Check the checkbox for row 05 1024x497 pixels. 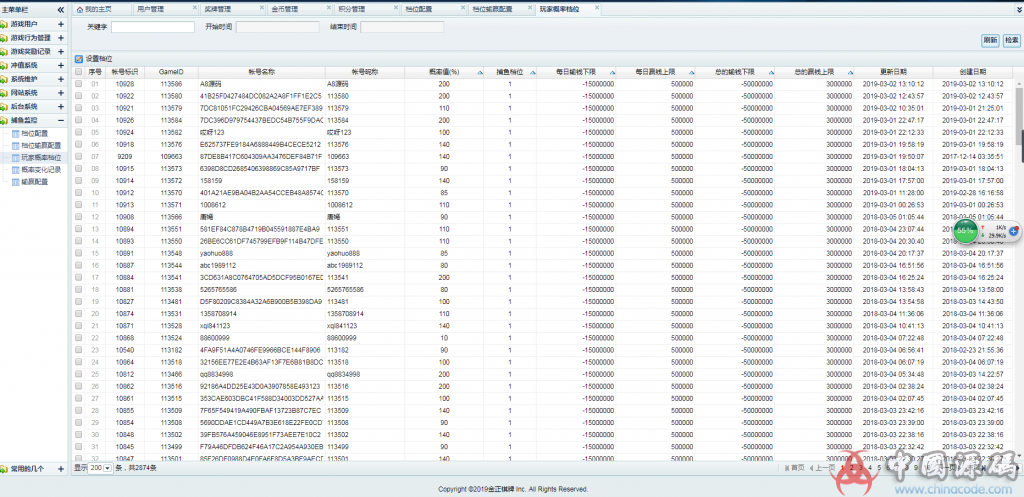[x=78, y=132]
